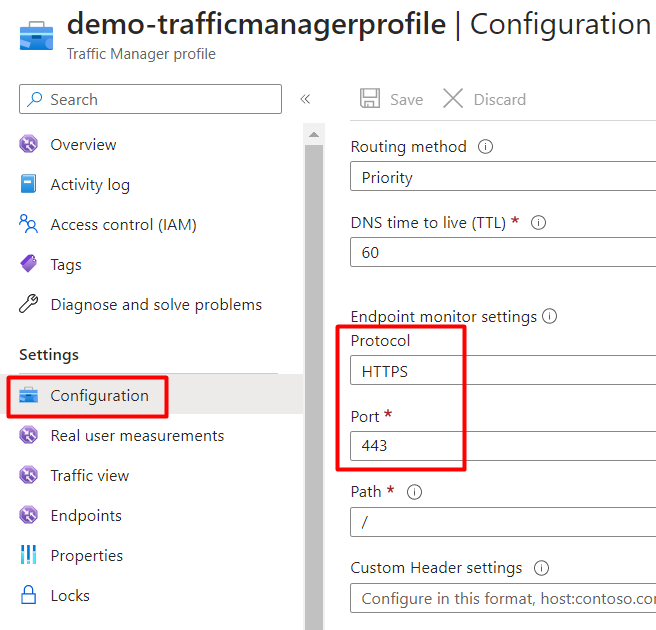Click the magnifier icon in Search box
Image resolution: width=656 pixels, height=630 pixels.
34,100
